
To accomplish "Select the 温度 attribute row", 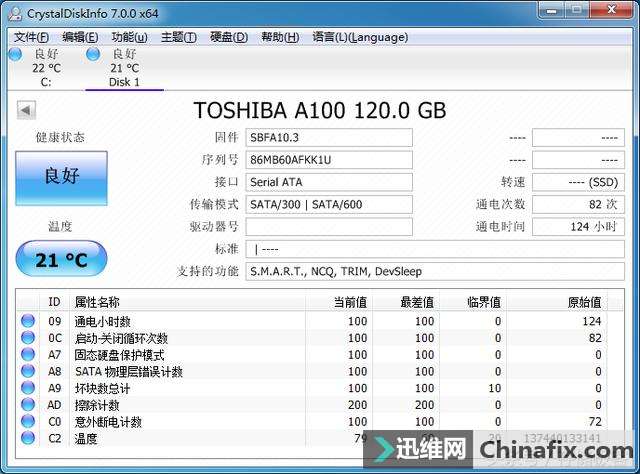I will point(312,438).
